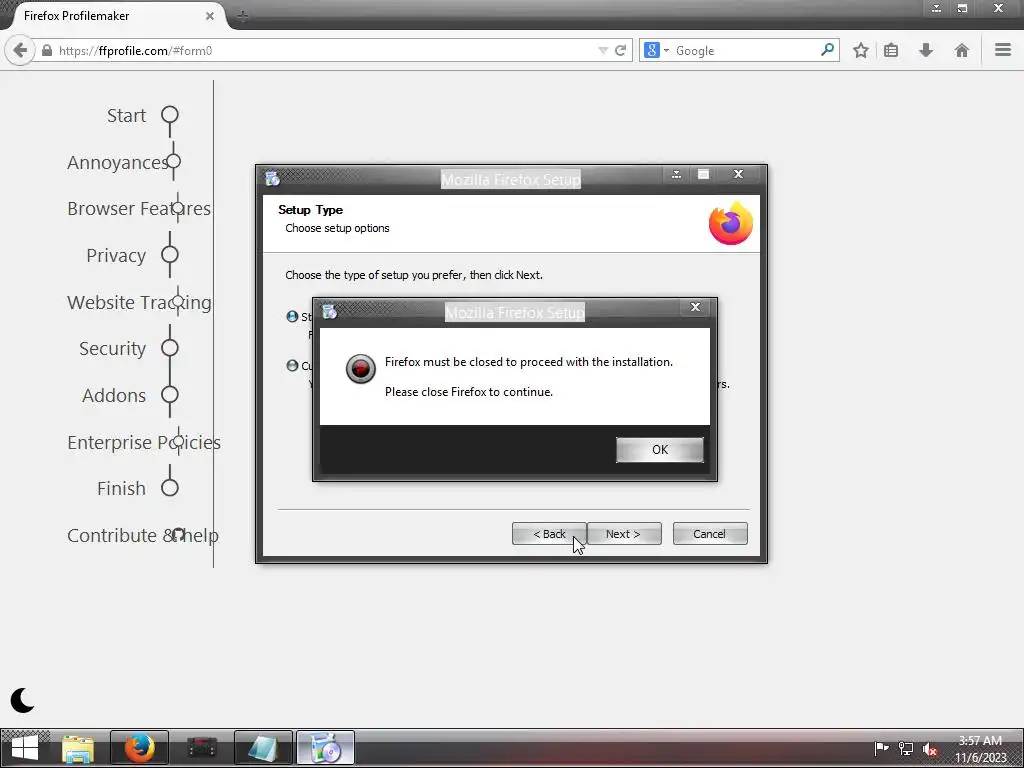This screenshot has width=1024, height=768.
Task: Open the Enterprise Policies step
Action: click(x=144, y=442)
